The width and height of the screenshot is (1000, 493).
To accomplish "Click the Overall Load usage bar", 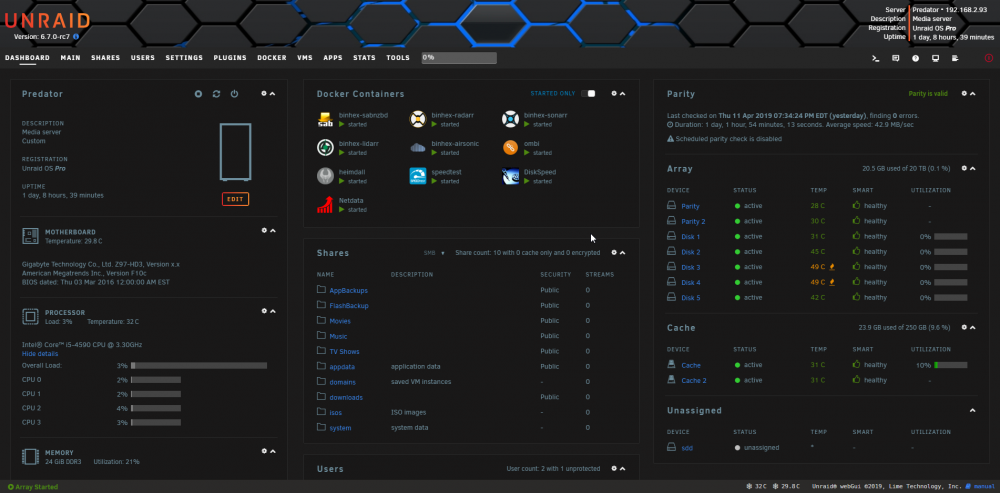I will coord(198,366).
